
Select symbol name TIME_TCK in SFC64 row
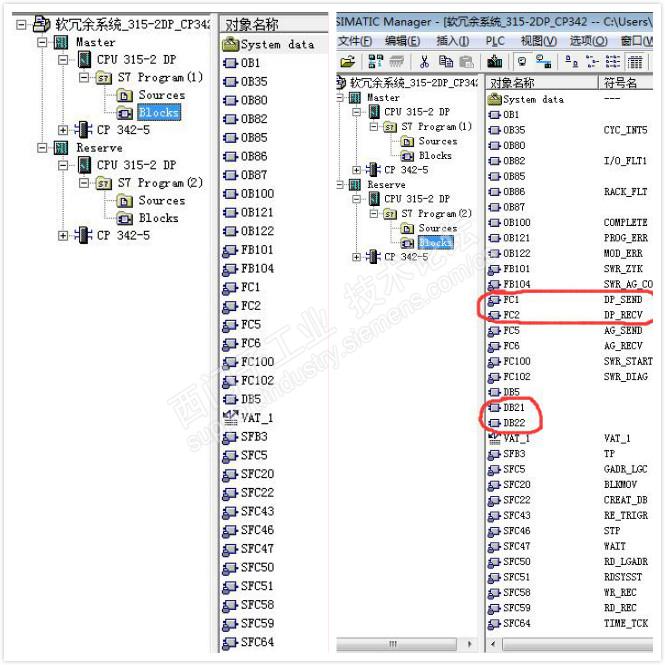(x=626, y=623)
